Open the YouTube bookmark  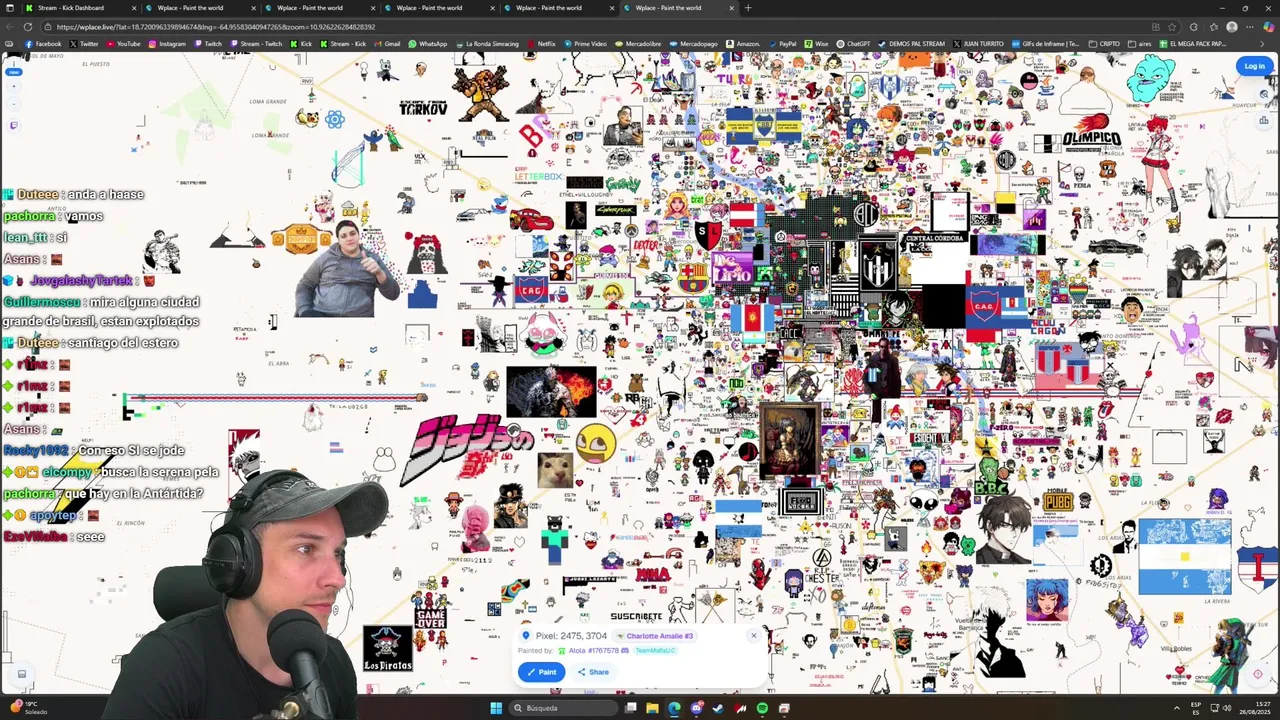124,44
